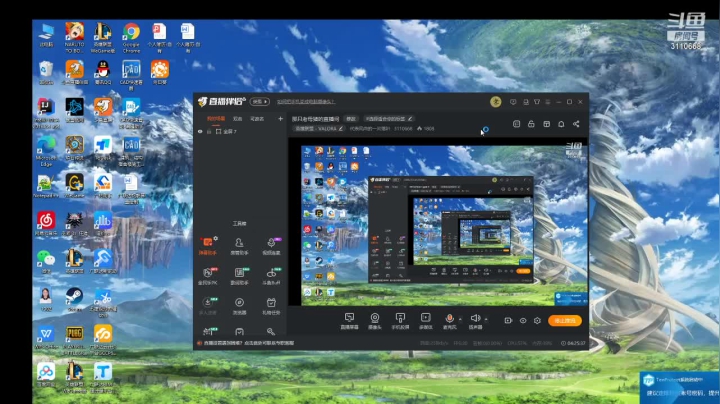Open the QQ penguin desktop icon

103,73
